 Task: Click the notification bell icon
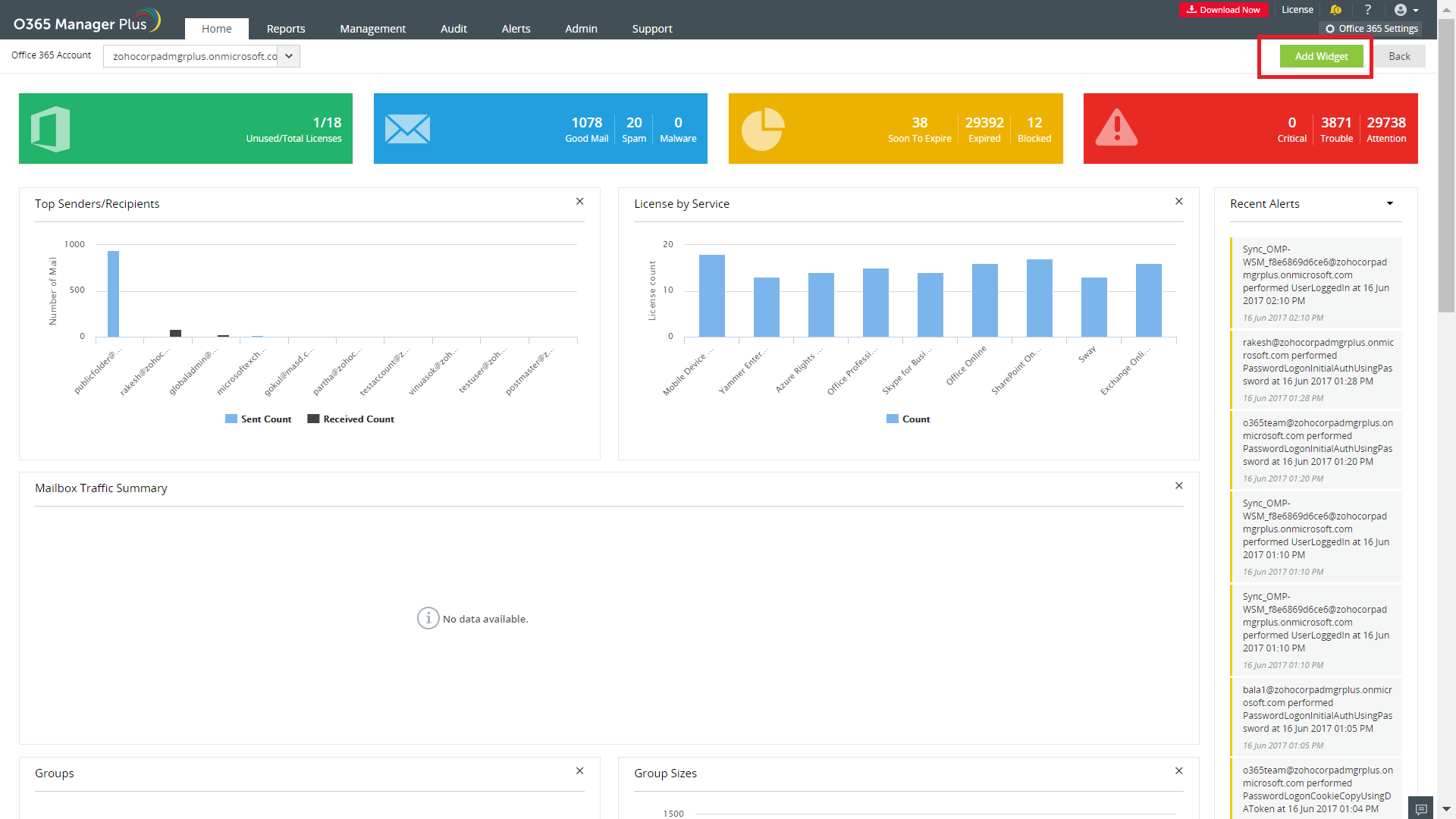tap(1335, 10)
